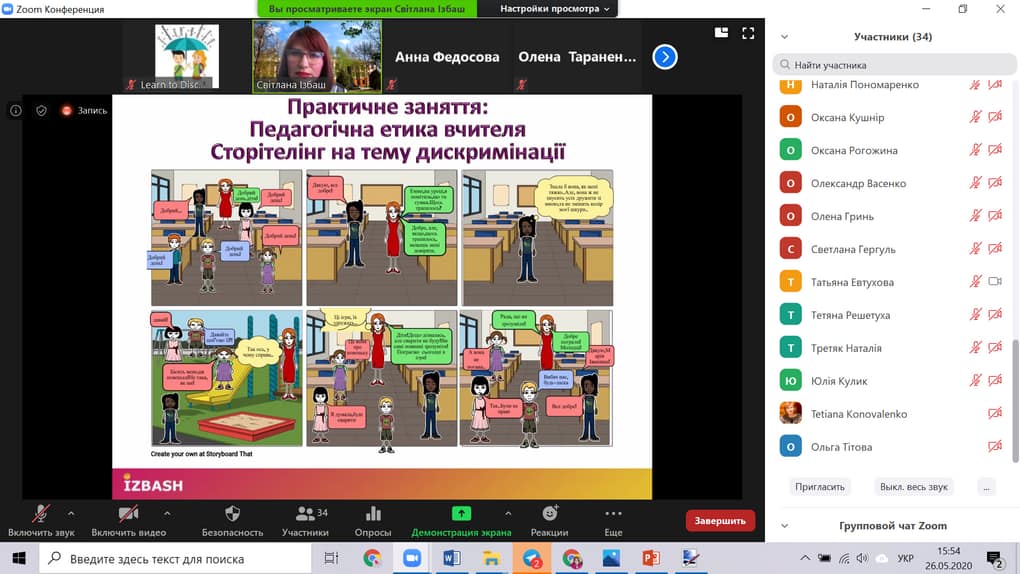The image size is (1020, 574).
Task: Open Reactions (Реакции) smiley icon
Action: point(550,513)
